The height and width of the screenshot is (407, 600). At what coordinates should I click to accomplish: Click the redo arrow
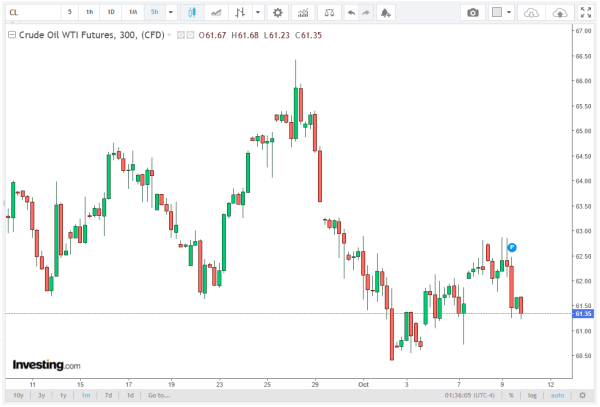[x=367, y=13]
